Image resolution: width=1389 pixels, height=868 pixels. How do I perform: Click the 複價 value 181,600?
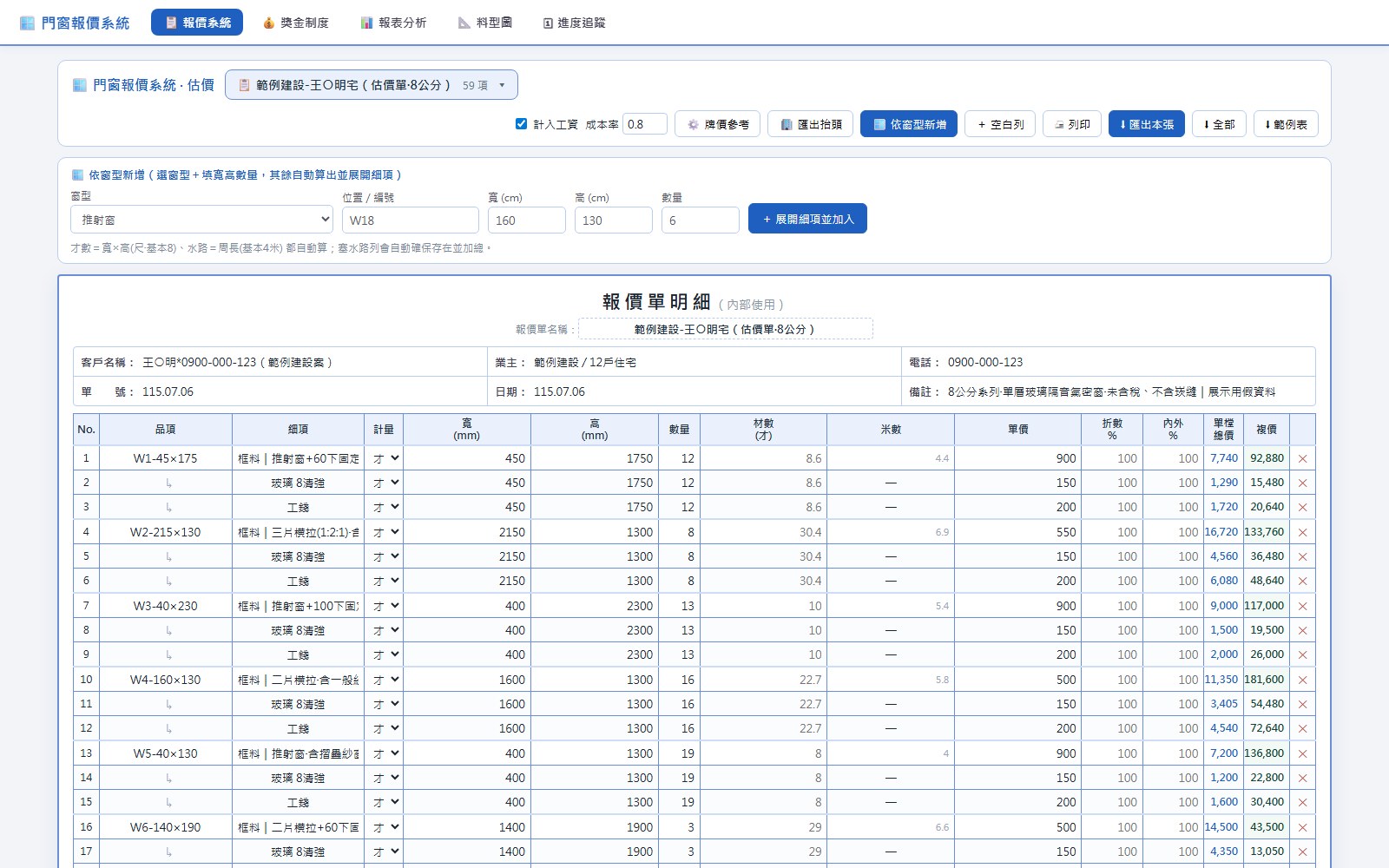pyautogui.click(x=1264, y=680)
